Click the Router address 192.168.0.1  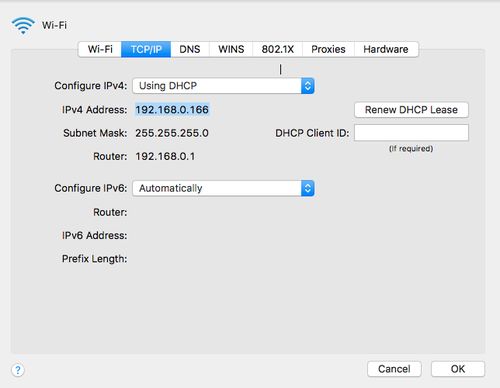coord(165,156)
